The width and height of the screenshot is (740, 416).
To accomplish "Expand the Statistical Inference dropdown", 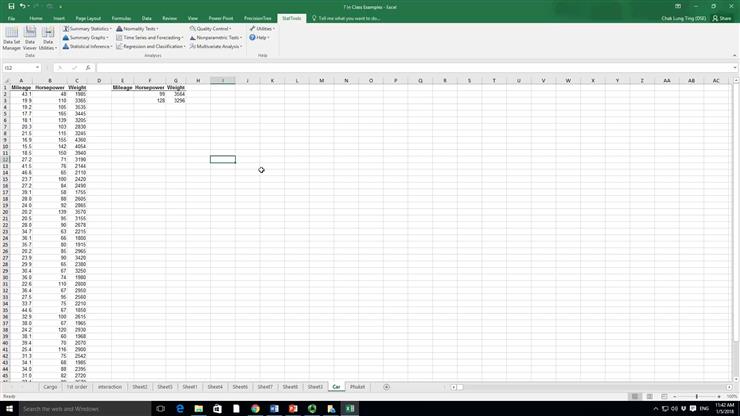I will [87, 47].
